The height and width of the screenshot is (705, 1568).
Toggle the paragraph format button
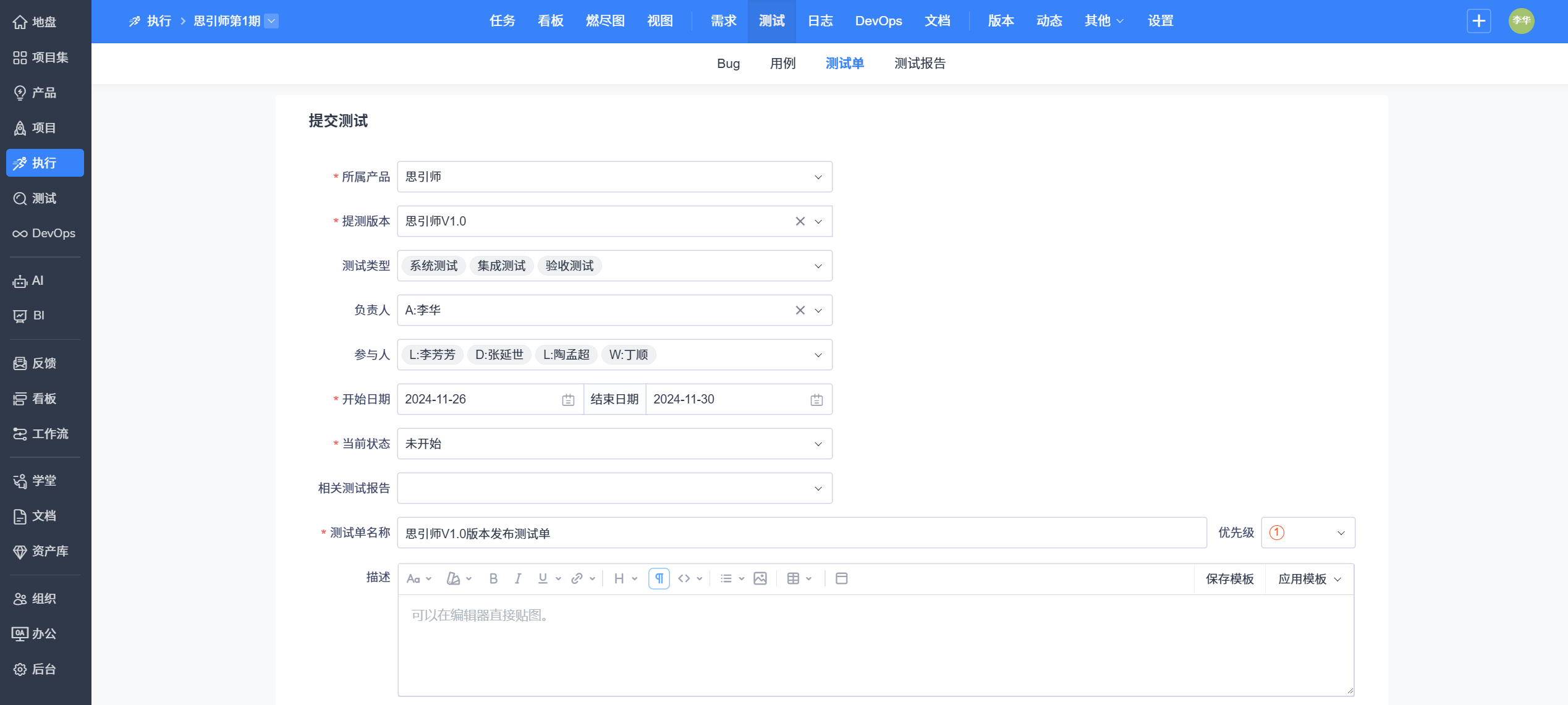click(659, 578)
